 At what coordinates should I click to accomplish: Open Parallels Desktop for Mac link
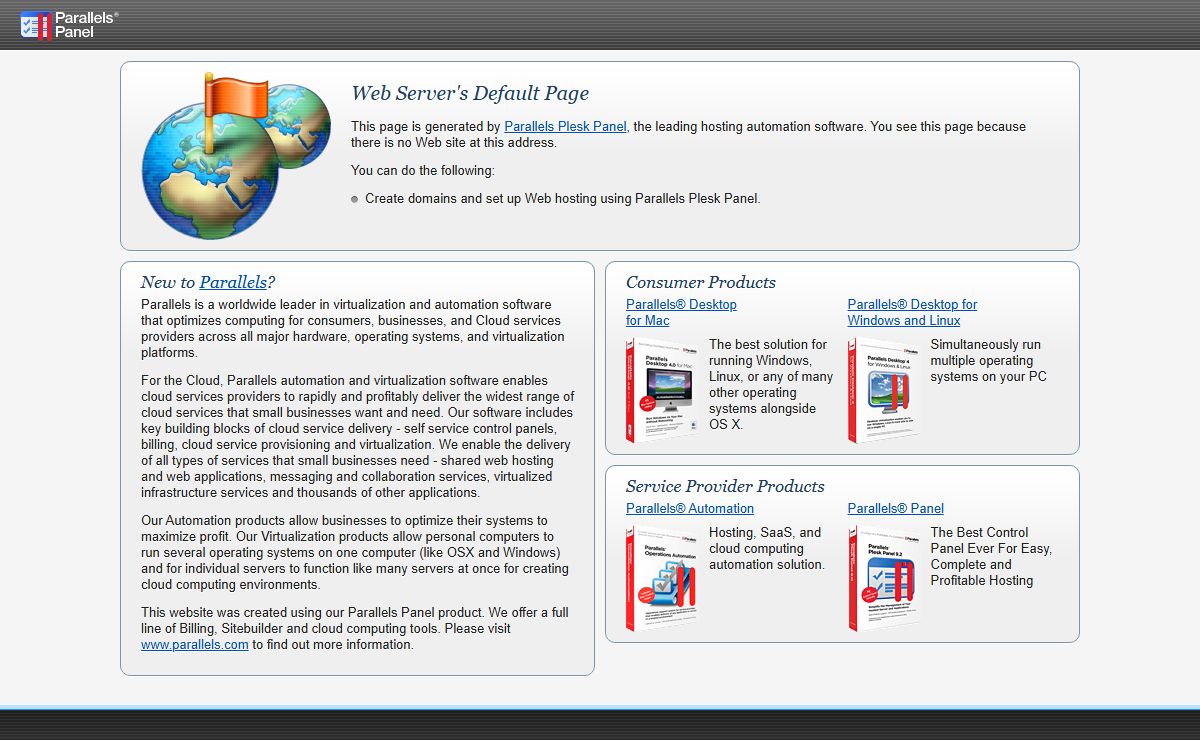tap(681, 312)
